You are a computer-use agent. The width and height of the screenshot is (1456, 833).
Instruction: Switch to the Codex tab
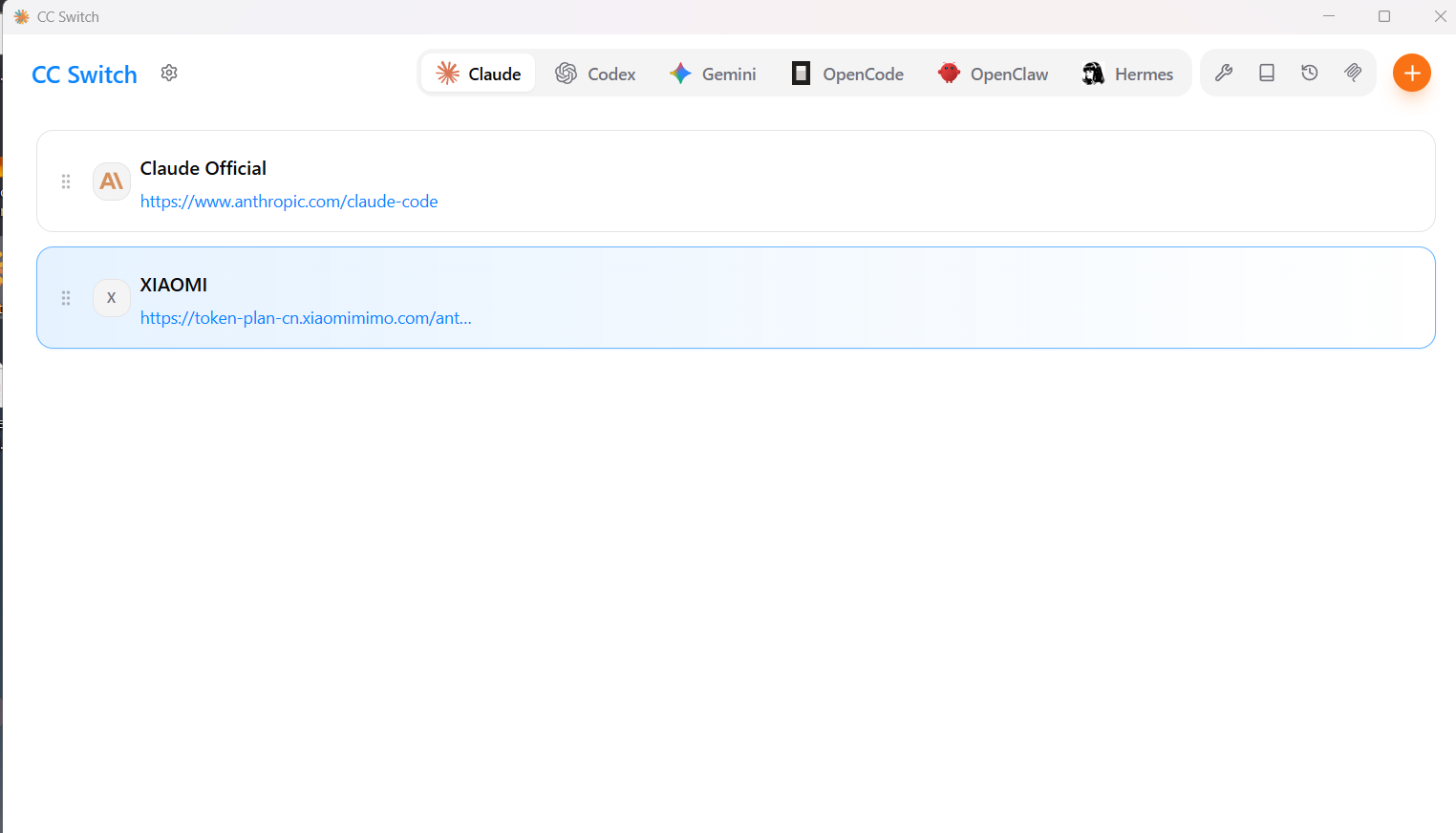click(x=596, y=74)
